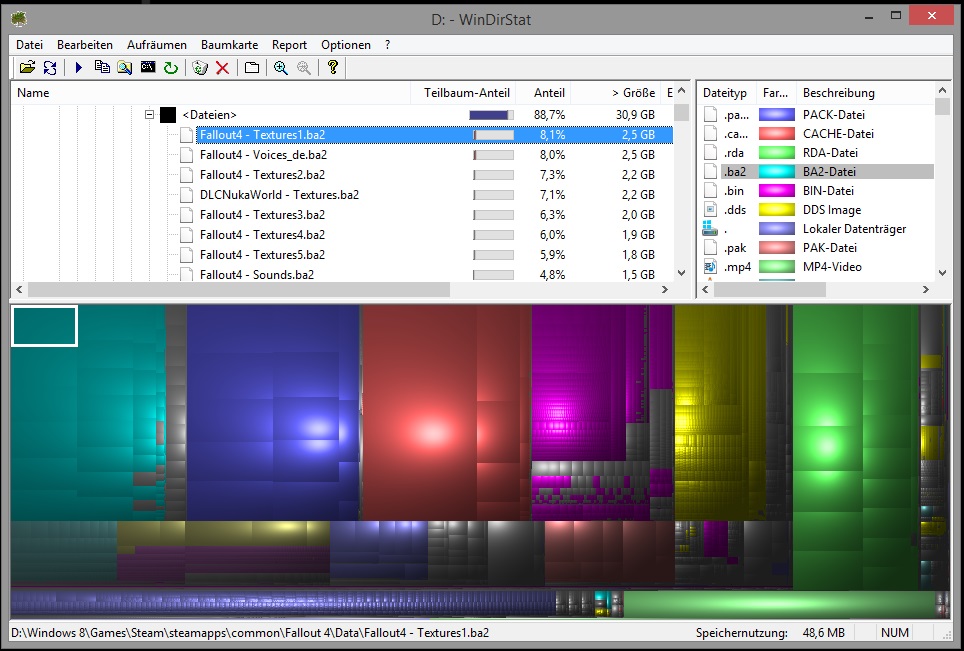Click the yellow DDS Image color swatch
Image resolution: width=964 pixels, height=651 pixels.
[x=776, y=210]
